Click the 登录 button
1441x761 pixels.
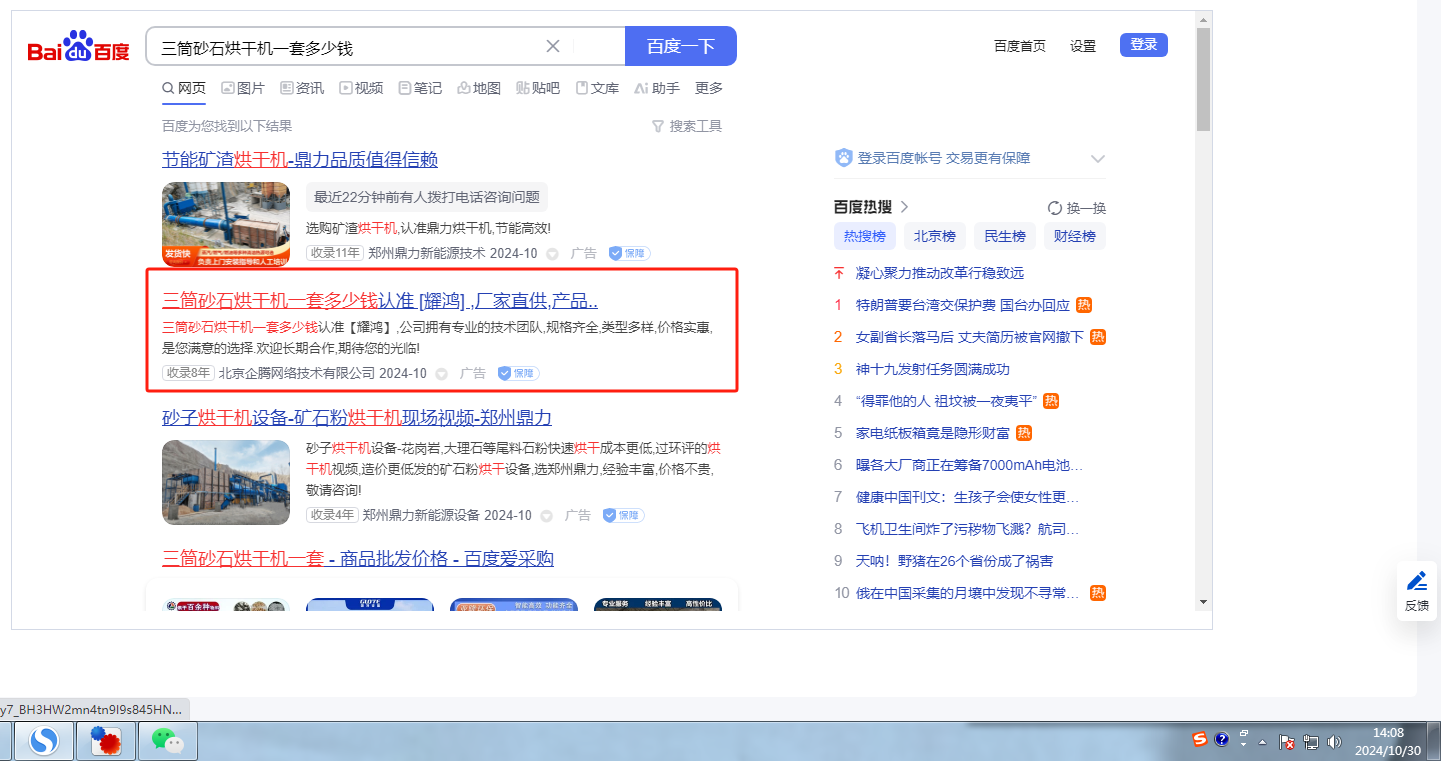[1144, 45]
